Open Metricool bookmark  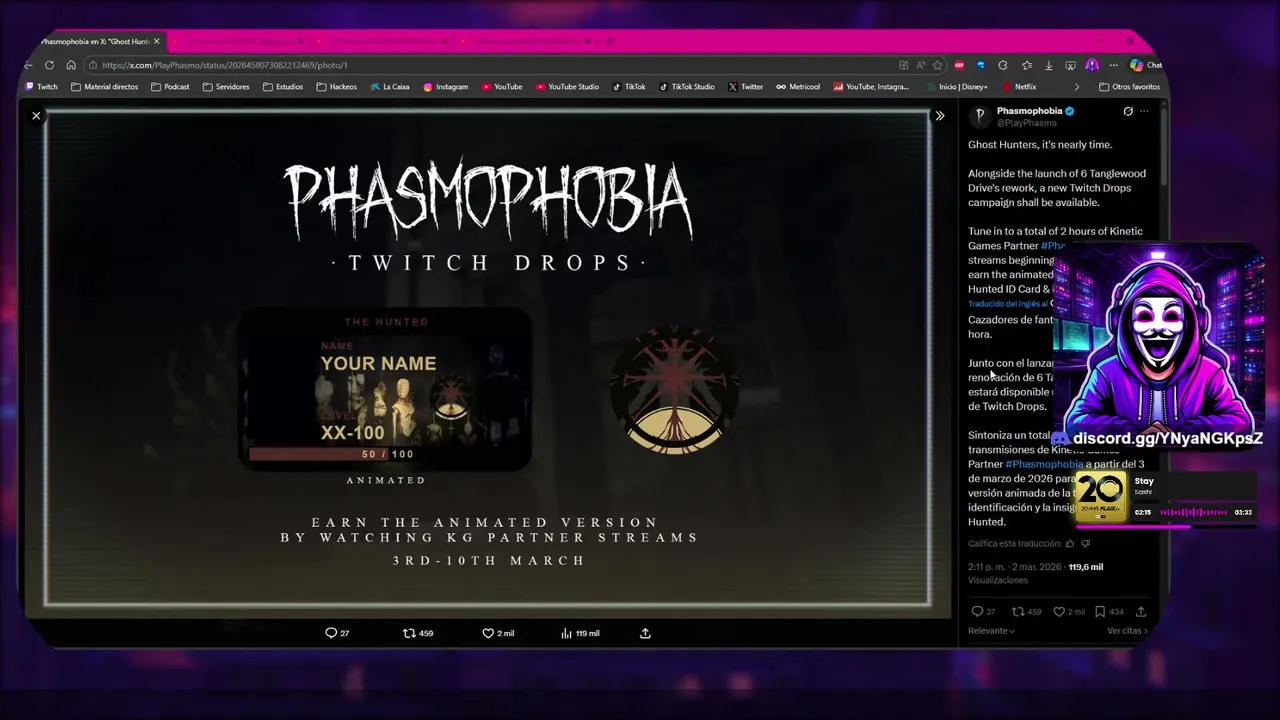point(798,87)
